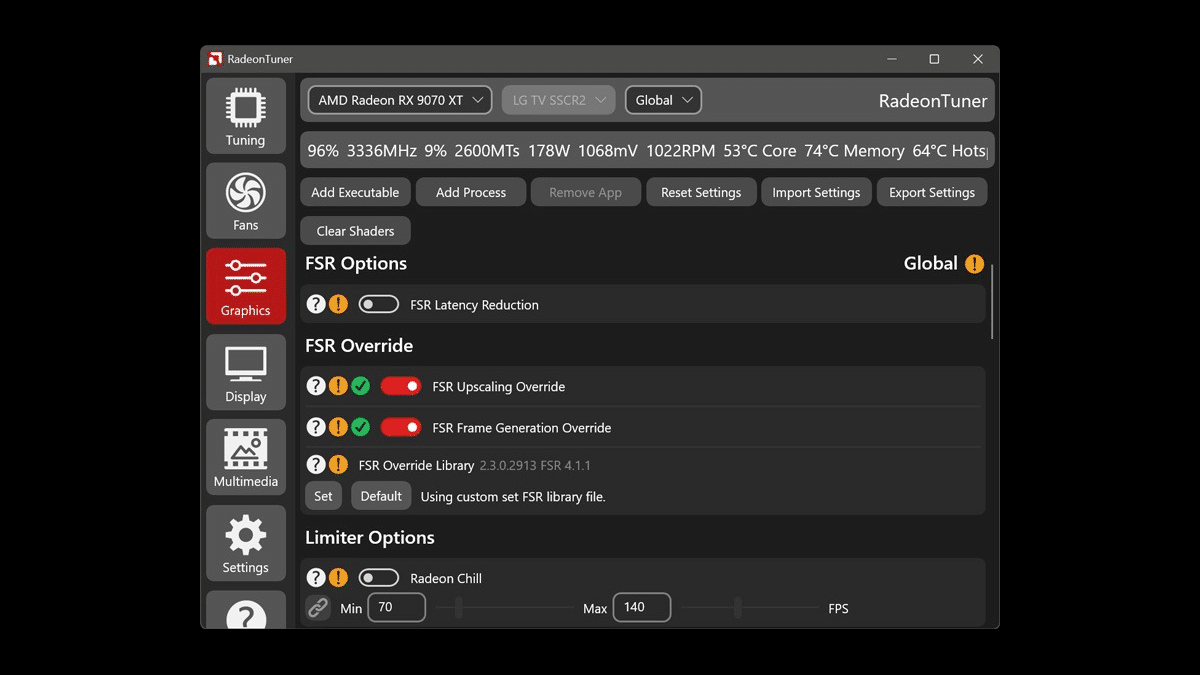The height and width of the screenshot is (675, 1200).
Task: Click the Default FSR library button
Action: pyautogui.click(x=381, y=496)
